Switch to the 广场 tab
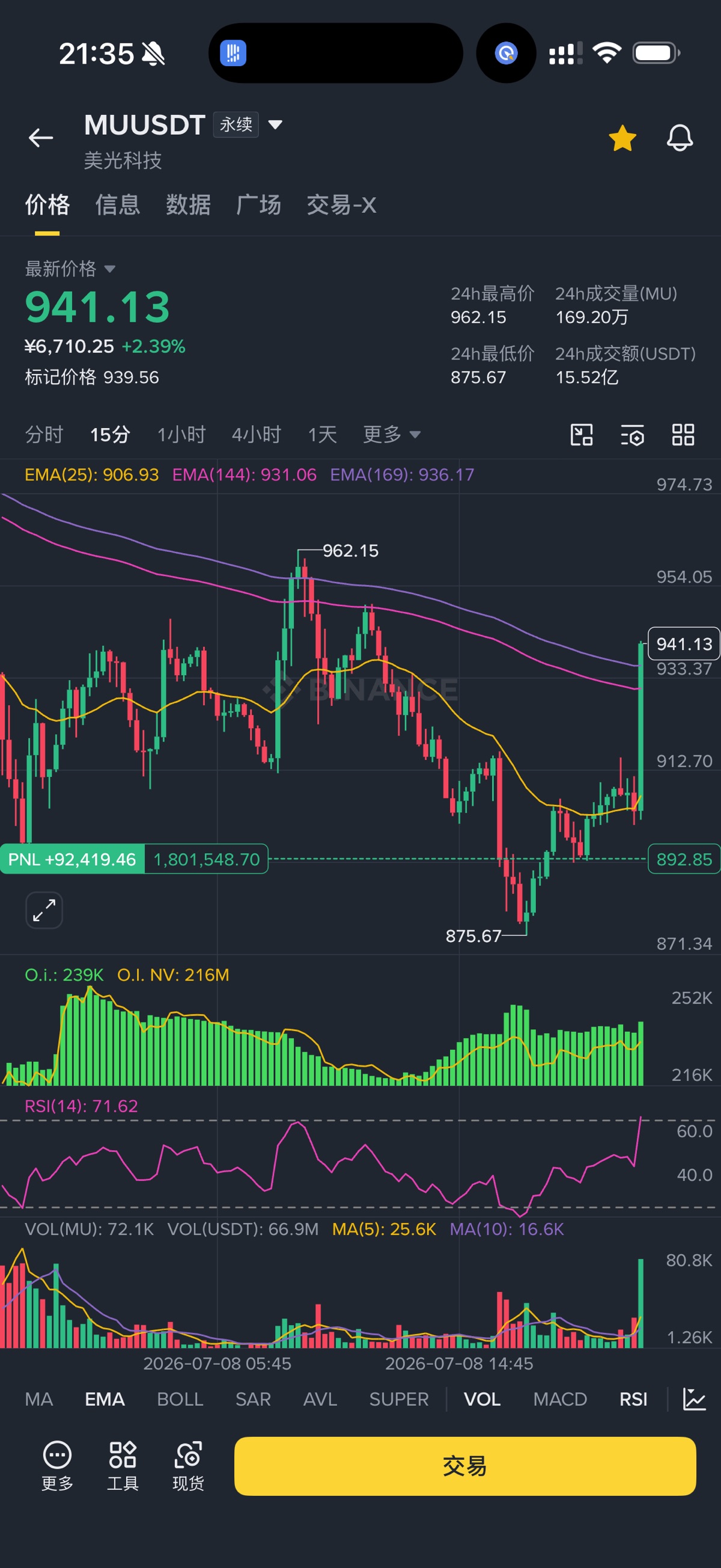This screenshot has height=1568, width=721. tap(258, 205)
